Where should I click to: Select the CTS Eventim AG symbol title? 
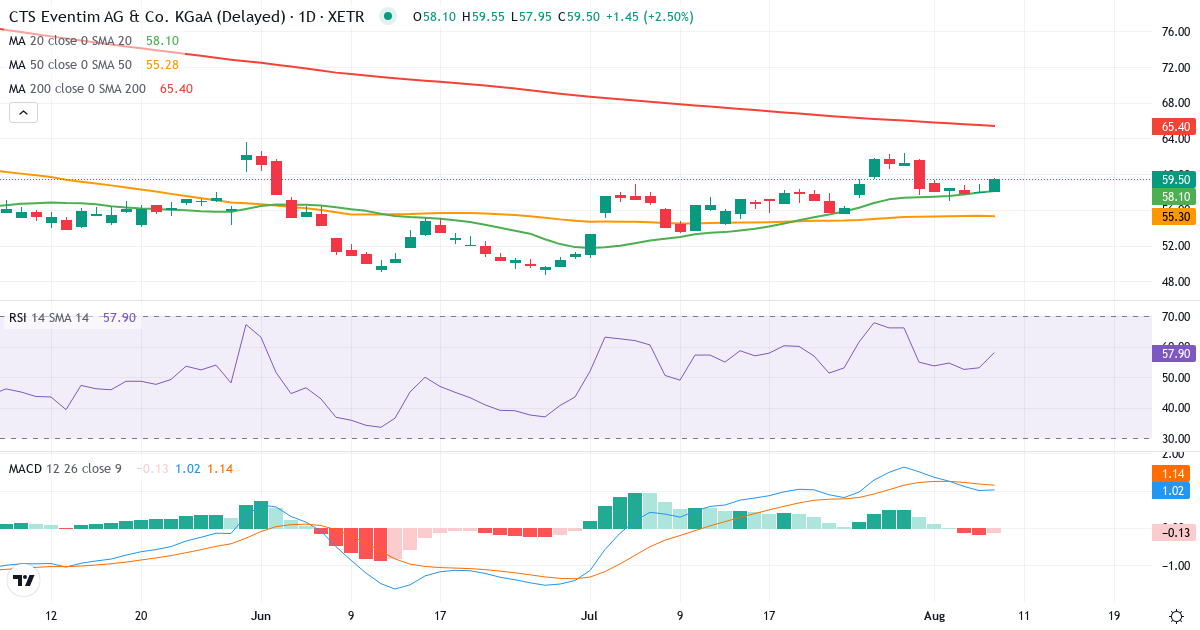point(187,17)
